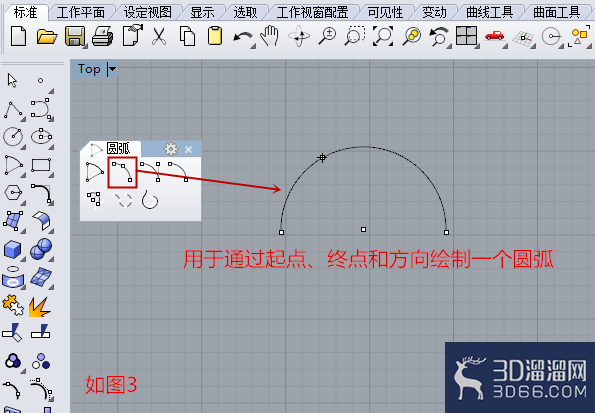
Task: Click the Cut scissors icon
Action: pos(159,37)
